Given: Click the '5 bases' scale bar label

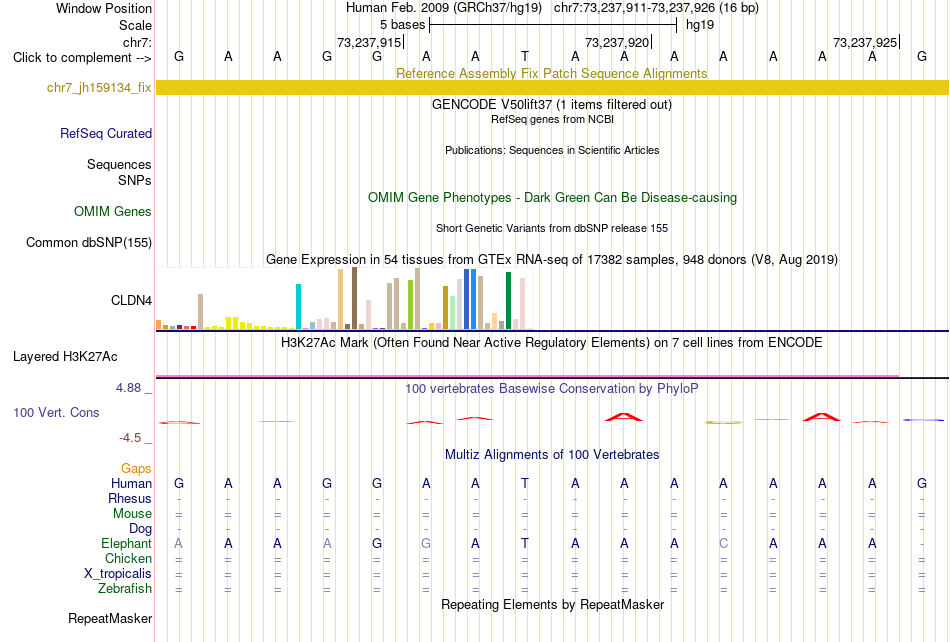Looking at the screenshot, I should coord(402,25).
